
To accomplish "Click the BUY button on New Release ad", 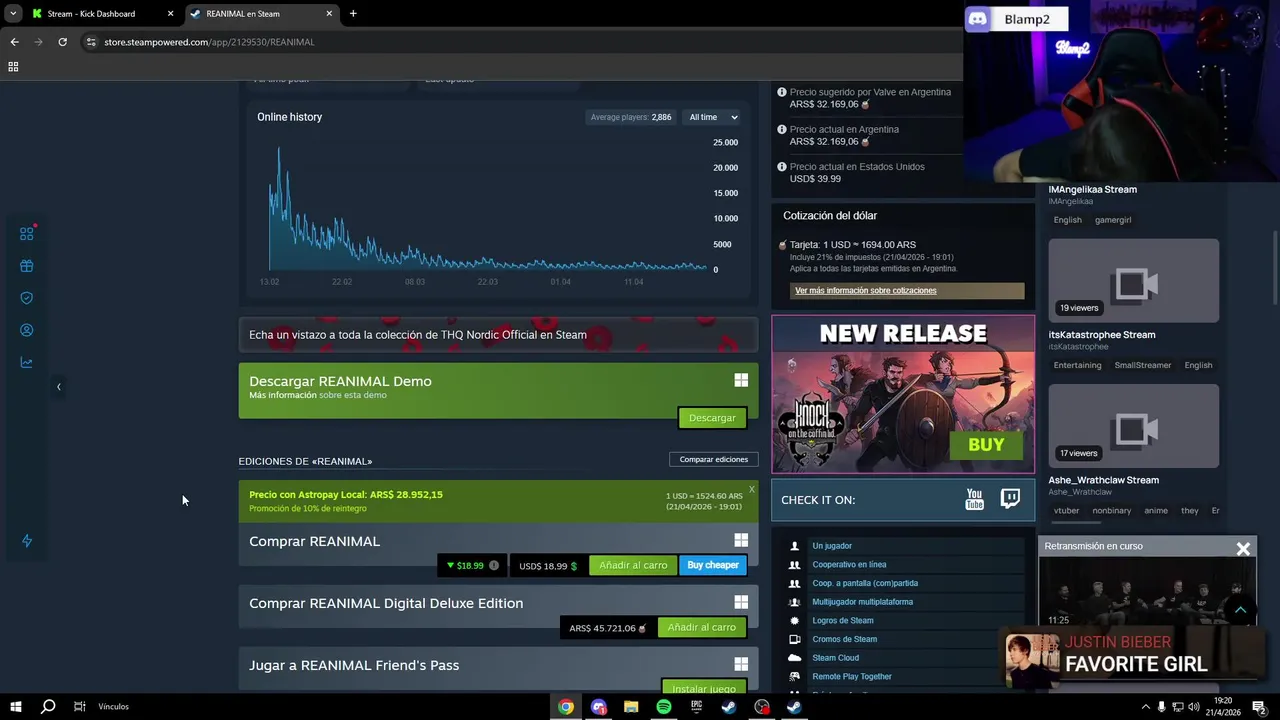I will pyautogui.click(x=985, y=445).
